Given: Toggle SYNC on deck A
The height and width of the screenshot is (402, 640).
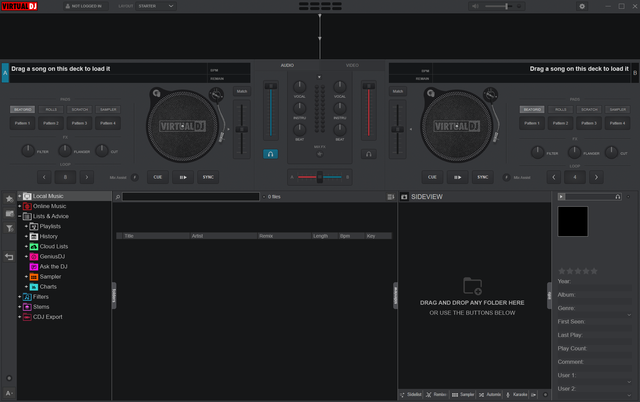Looking at the screenshot, I should (208, 177).
